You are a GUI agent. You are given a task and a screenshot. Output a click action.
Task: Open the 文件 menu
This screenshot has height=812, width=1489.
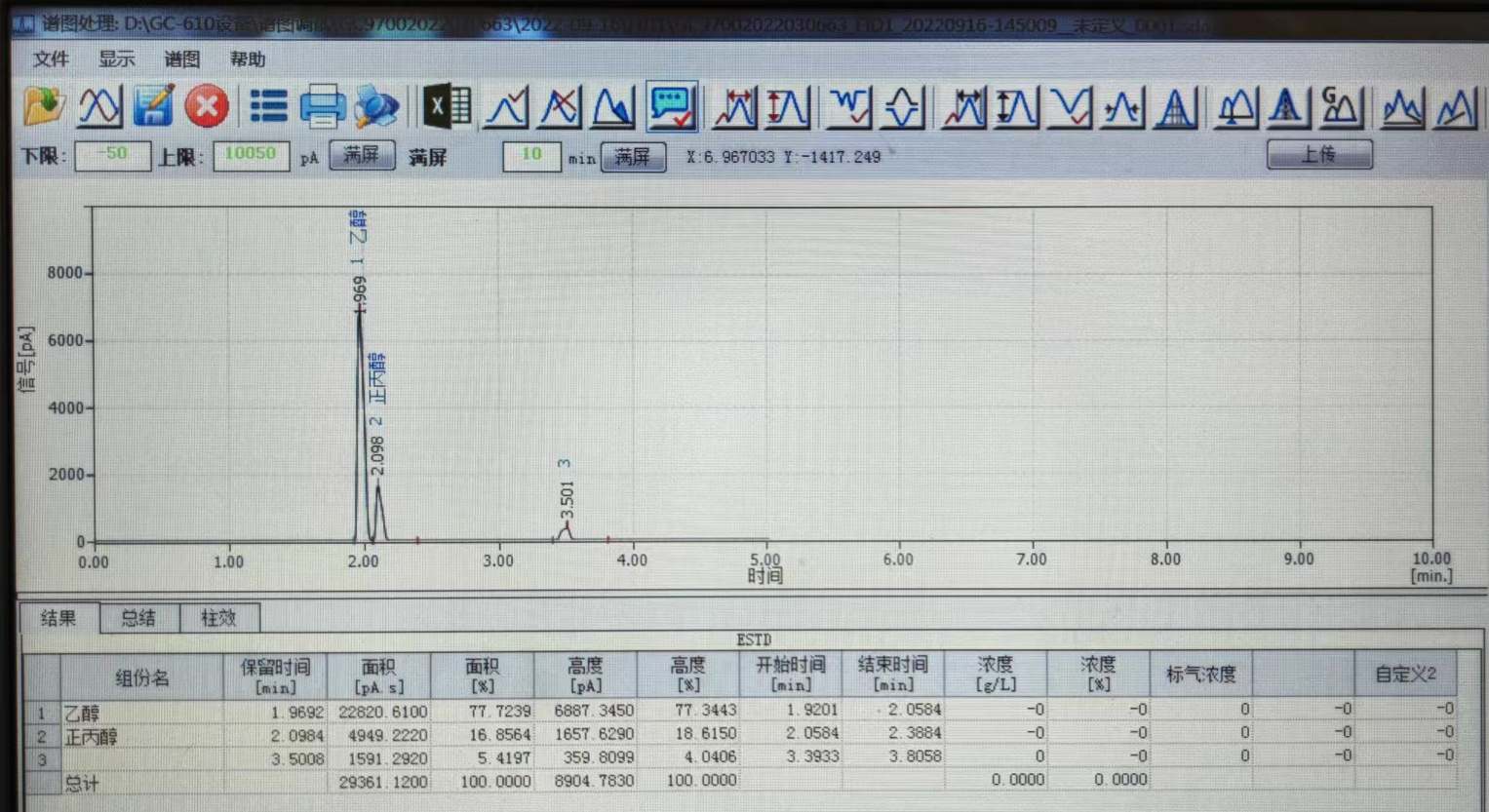click(x=51, y=59)
